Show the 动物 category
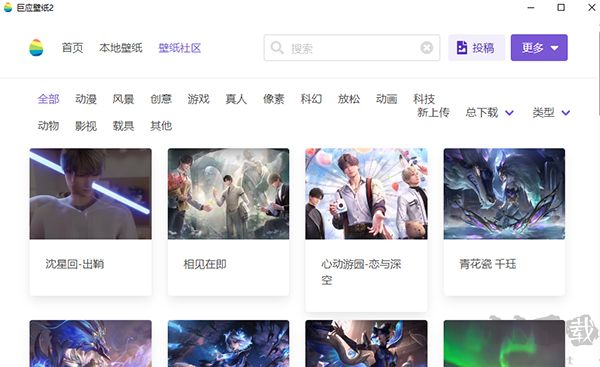600x367 pixels. pos(48,126)
